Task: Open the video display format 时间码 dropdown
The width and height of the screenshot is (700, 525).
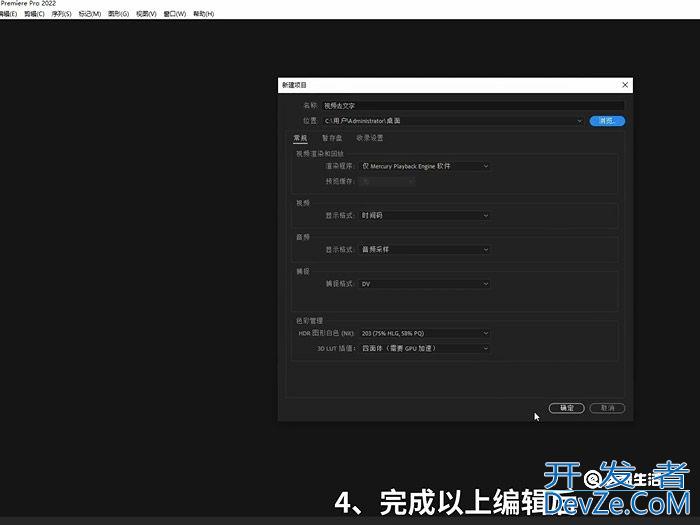Action: pyautogui.click(x=424, y=216)
